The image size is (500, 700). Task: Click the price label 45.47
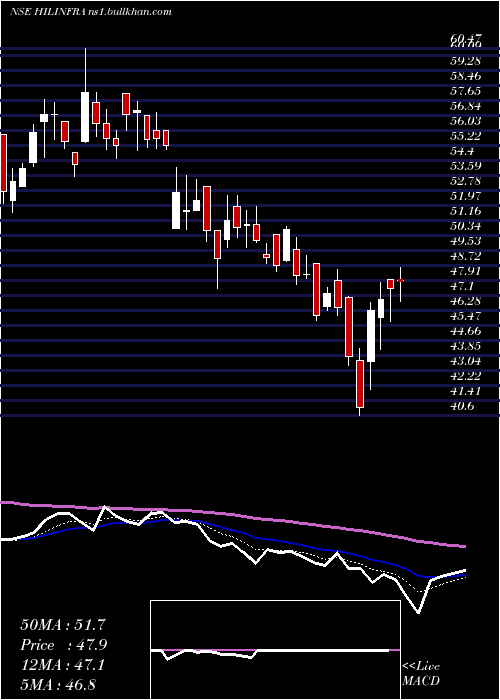click(465, 316)
